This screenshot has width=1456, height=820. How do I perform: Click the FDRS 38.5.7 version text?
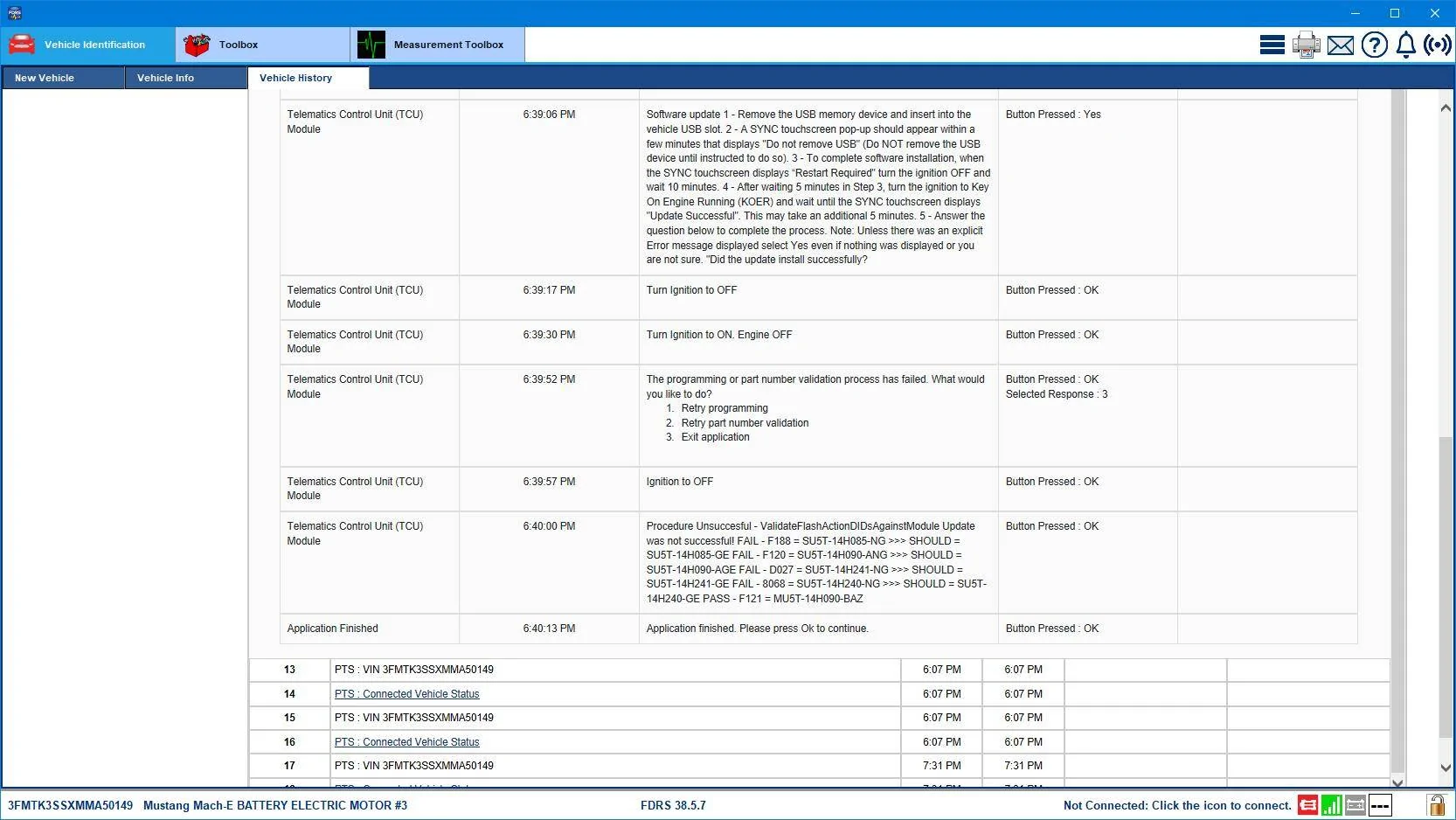pyautogui.click(x=673, y=805)
